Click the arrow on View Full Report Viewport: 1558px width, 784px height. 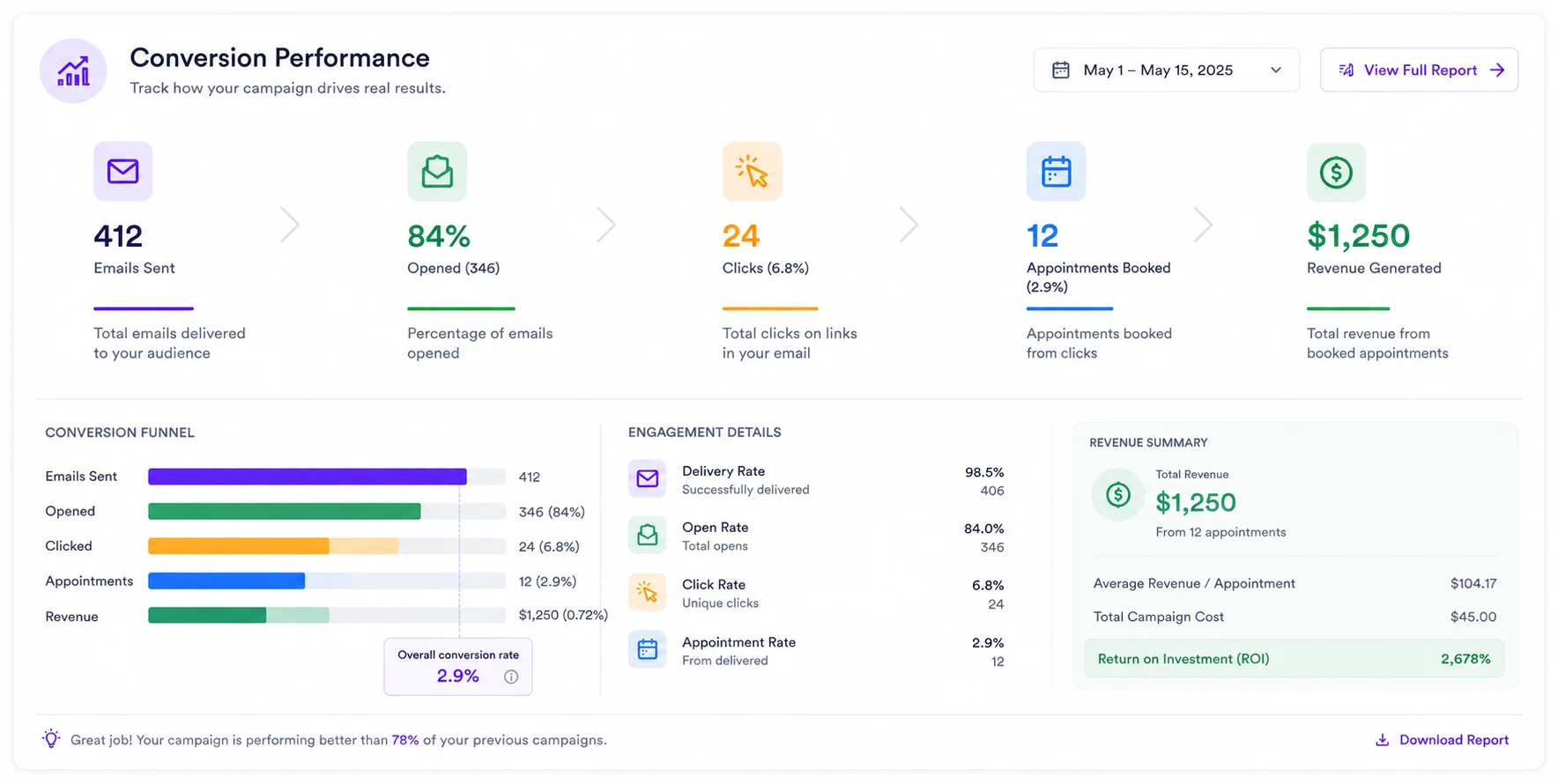(x=1497, y=70)
